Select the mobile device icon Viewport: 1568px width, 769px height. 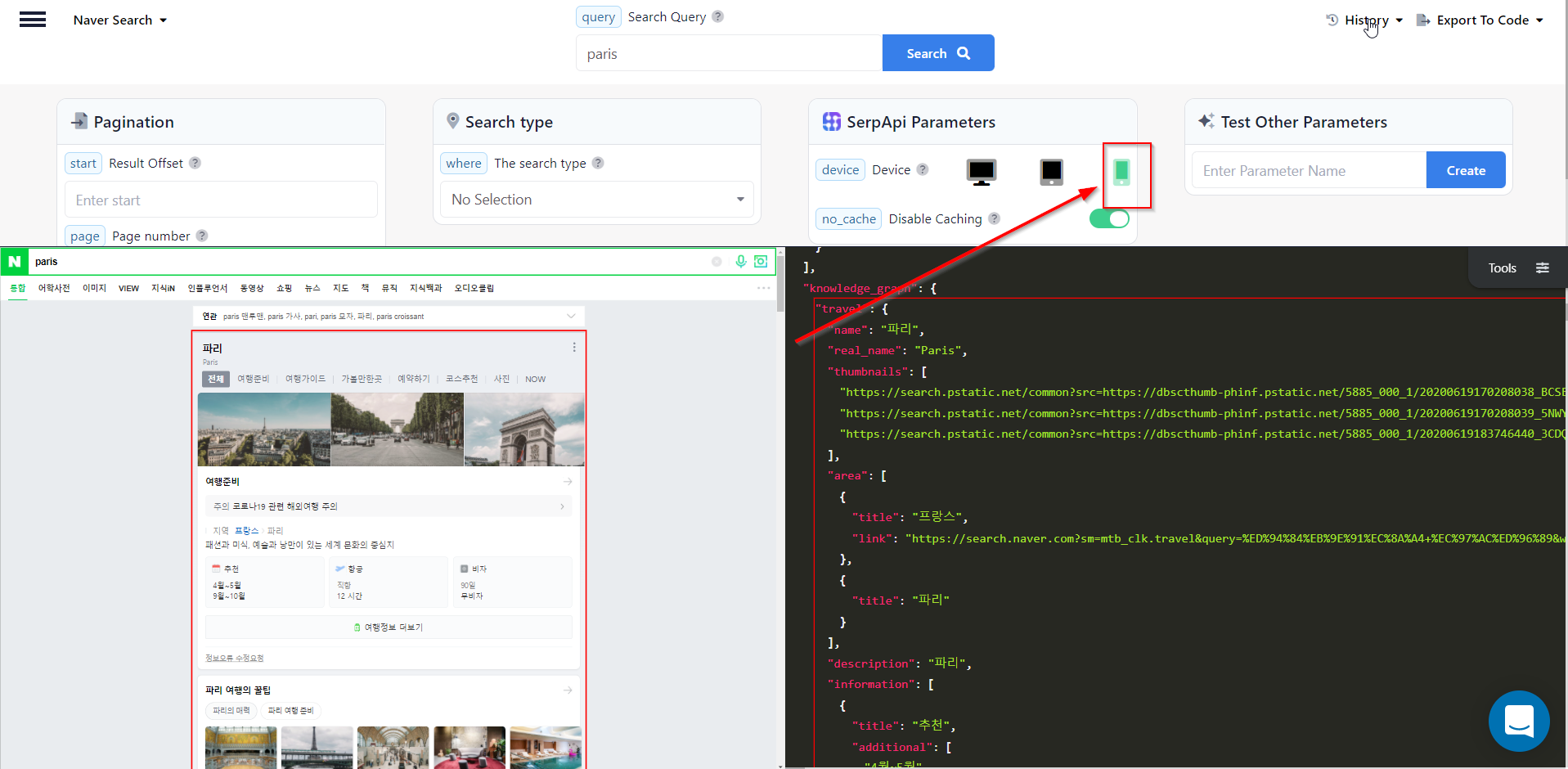coord(1121,172)
